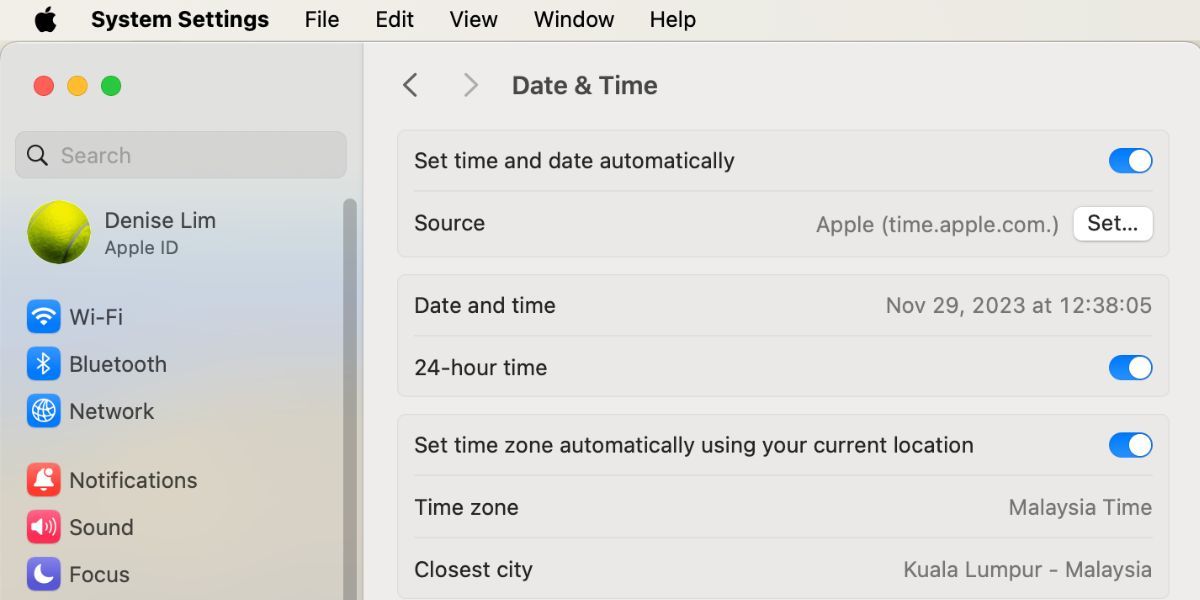Navigate back using the left chevron

click(410, 85)
